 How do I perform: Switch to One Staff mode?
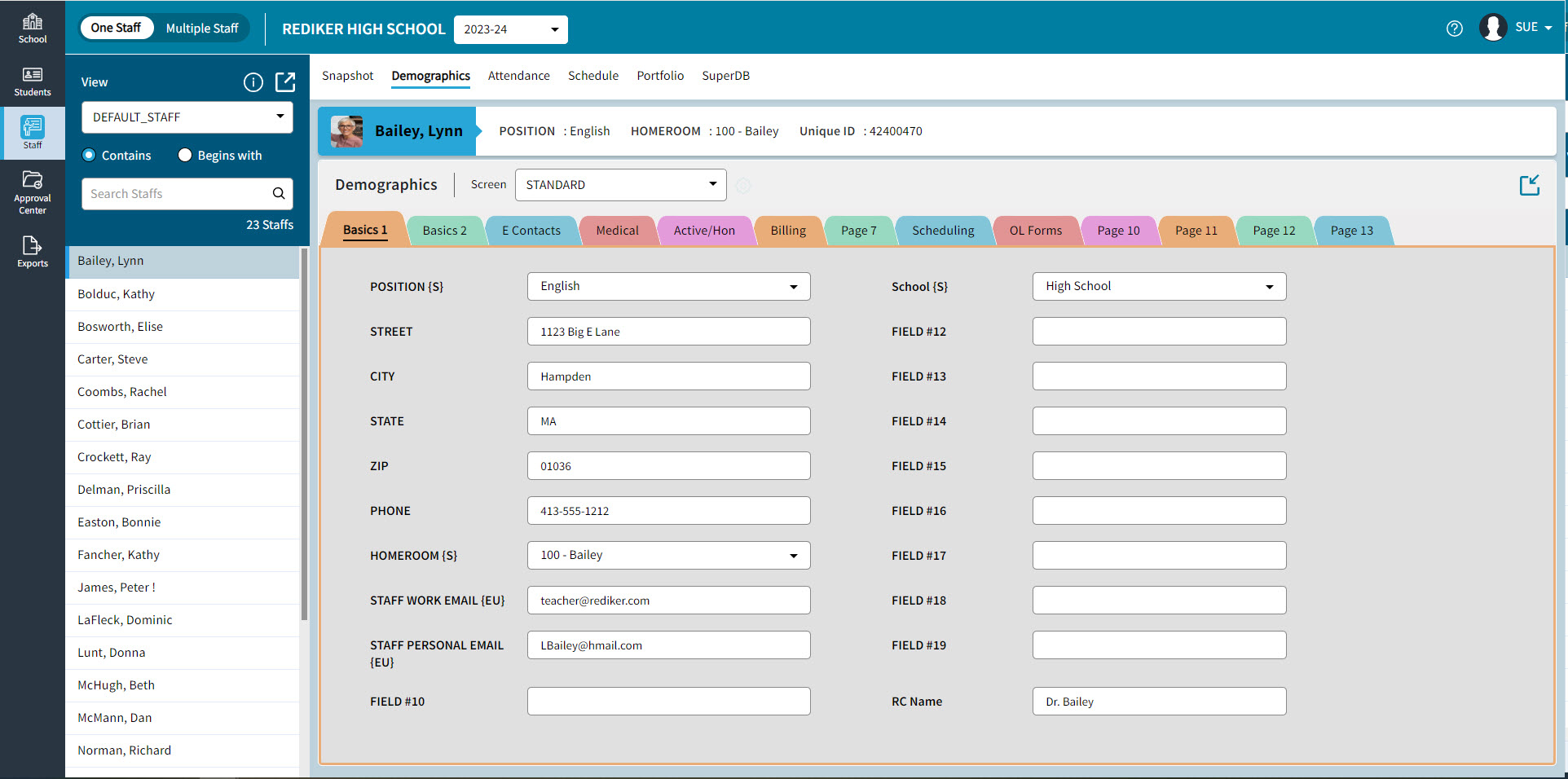point(116,28)
